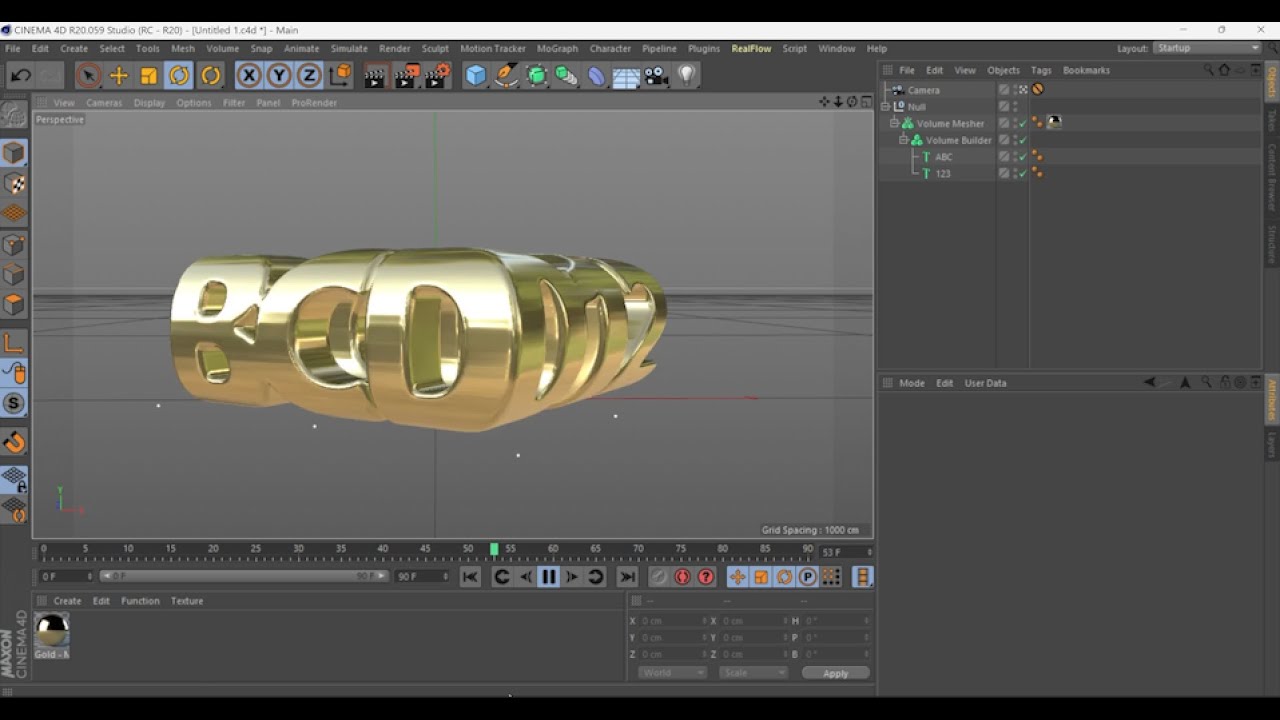Collapse the Volume Builder hierarchy
Image resolution: width=1280 pixels, height=720 pixels.
pyautogui.click(x=904, y=140)
